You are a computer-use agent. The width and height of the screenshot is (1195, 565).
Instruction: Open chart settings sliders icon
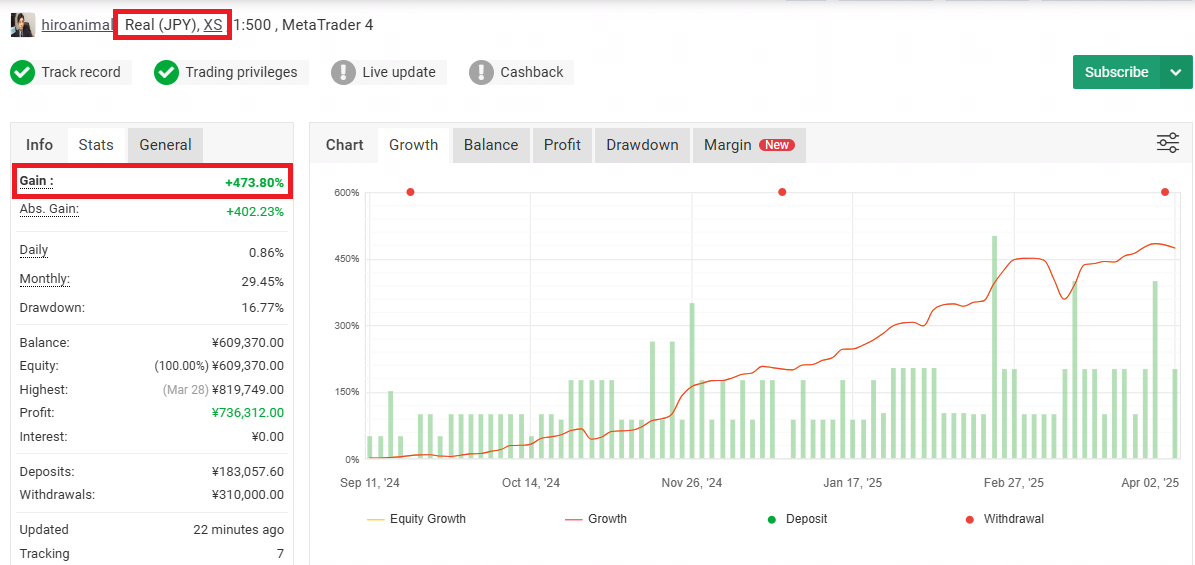pos(1167,143)
